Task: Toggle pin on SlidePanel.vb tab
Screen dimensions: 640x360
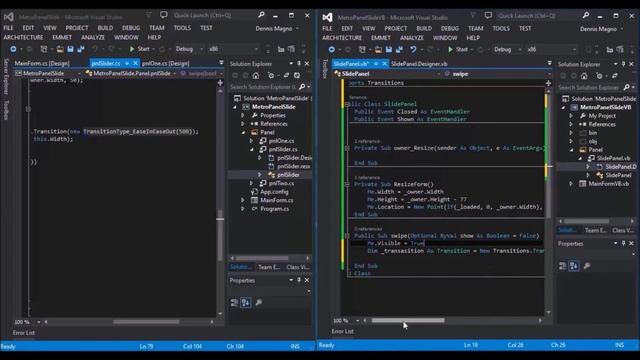Action: 376,64
